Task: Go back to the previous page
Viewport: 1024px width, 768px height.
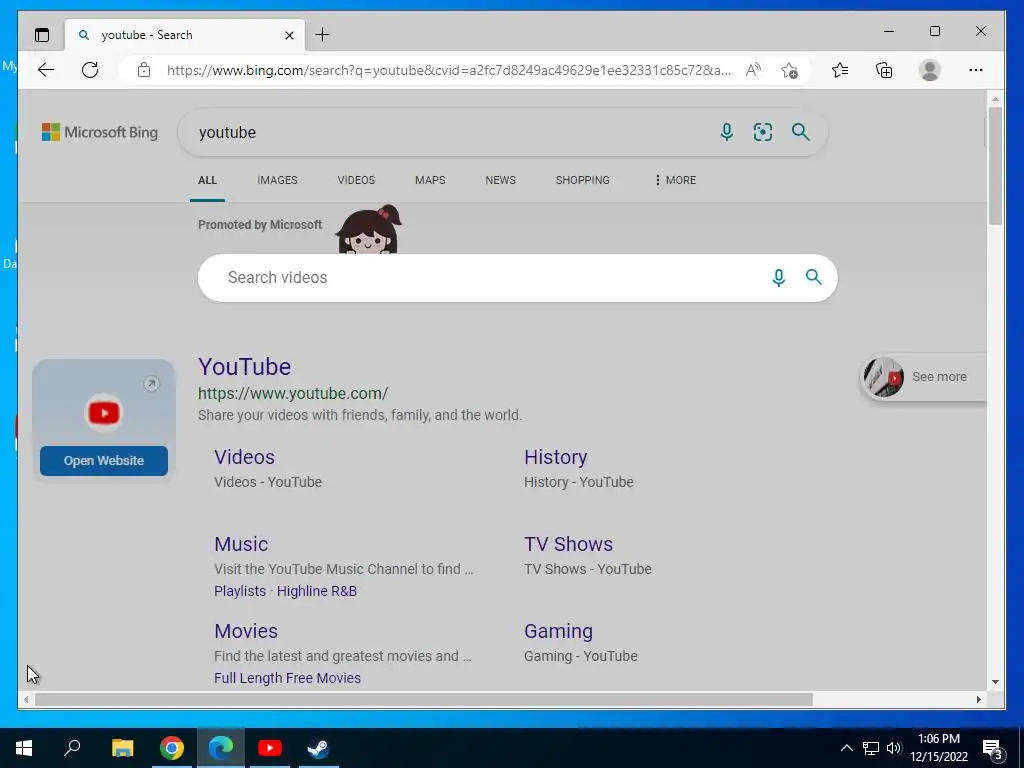Action: (x=46, y=70)
